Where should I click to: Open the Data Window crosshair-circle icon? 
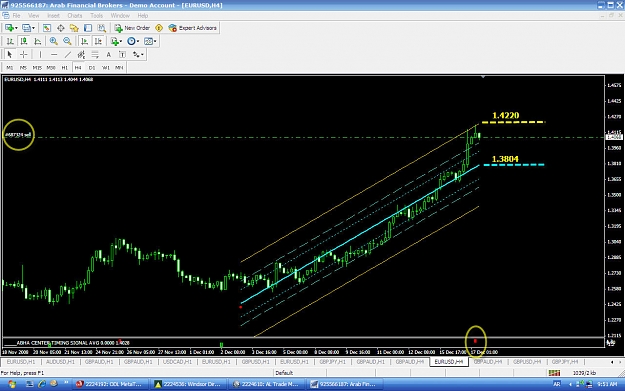pos(61,28)
